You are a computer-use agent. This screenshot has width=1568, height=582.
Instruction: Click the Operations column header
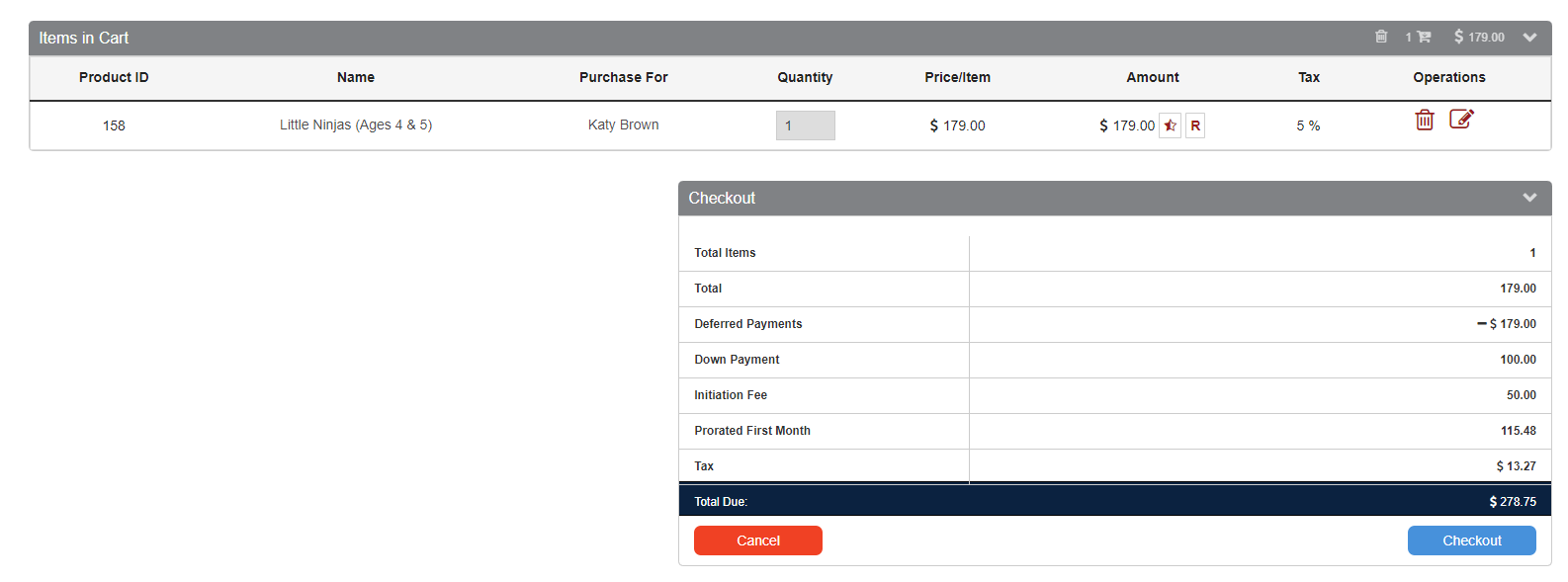click(1448, 78)
